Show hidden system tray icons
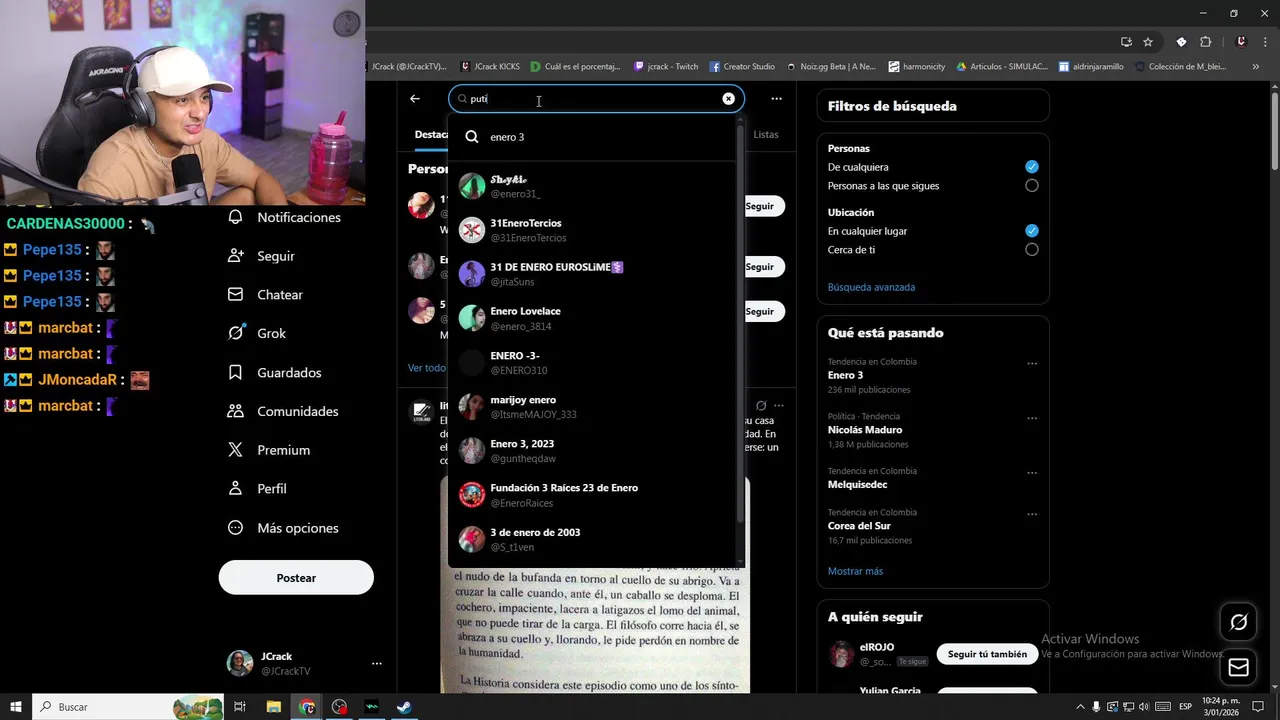The image size is (1280, 720). click(x=1080, y=707)
